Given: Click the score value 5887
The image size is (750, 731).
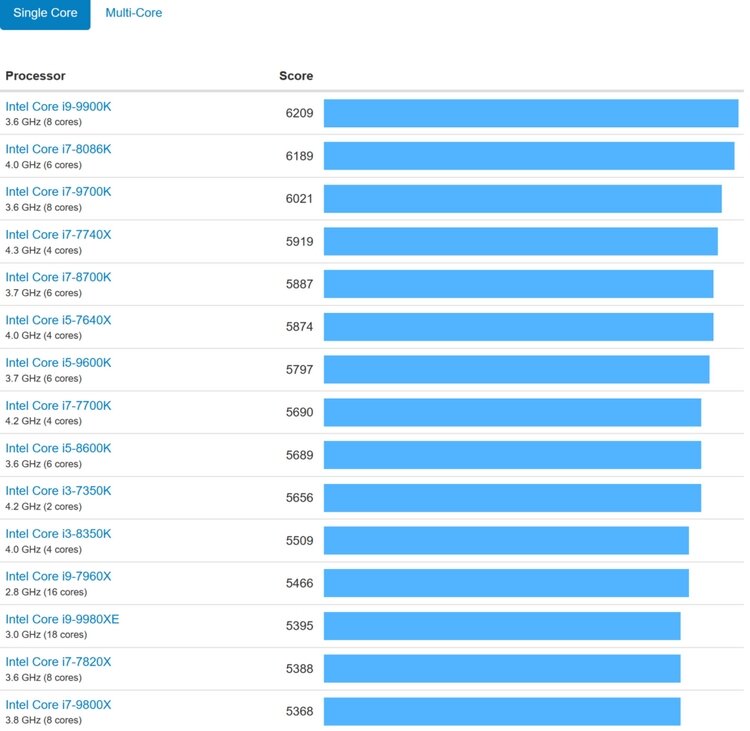Looking at the screenshot, I should tap(299, 284).
